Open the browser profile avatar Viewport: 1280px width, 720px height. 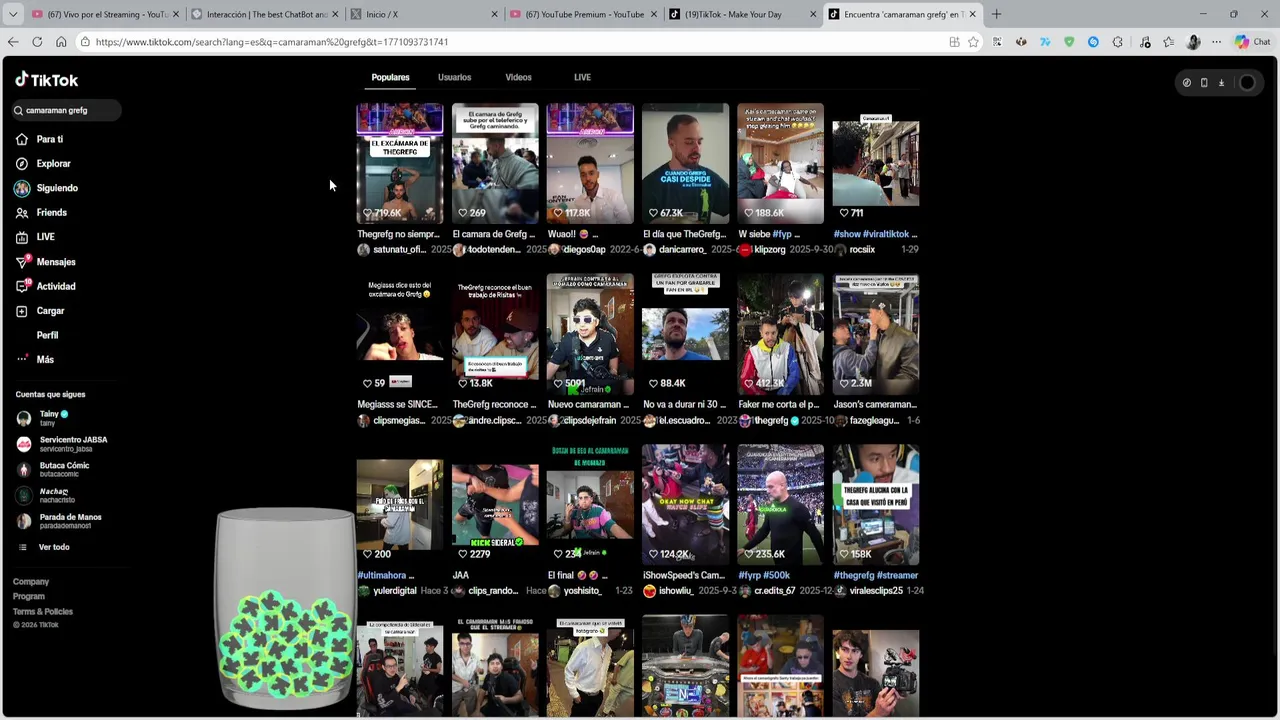coord(1193,42)
